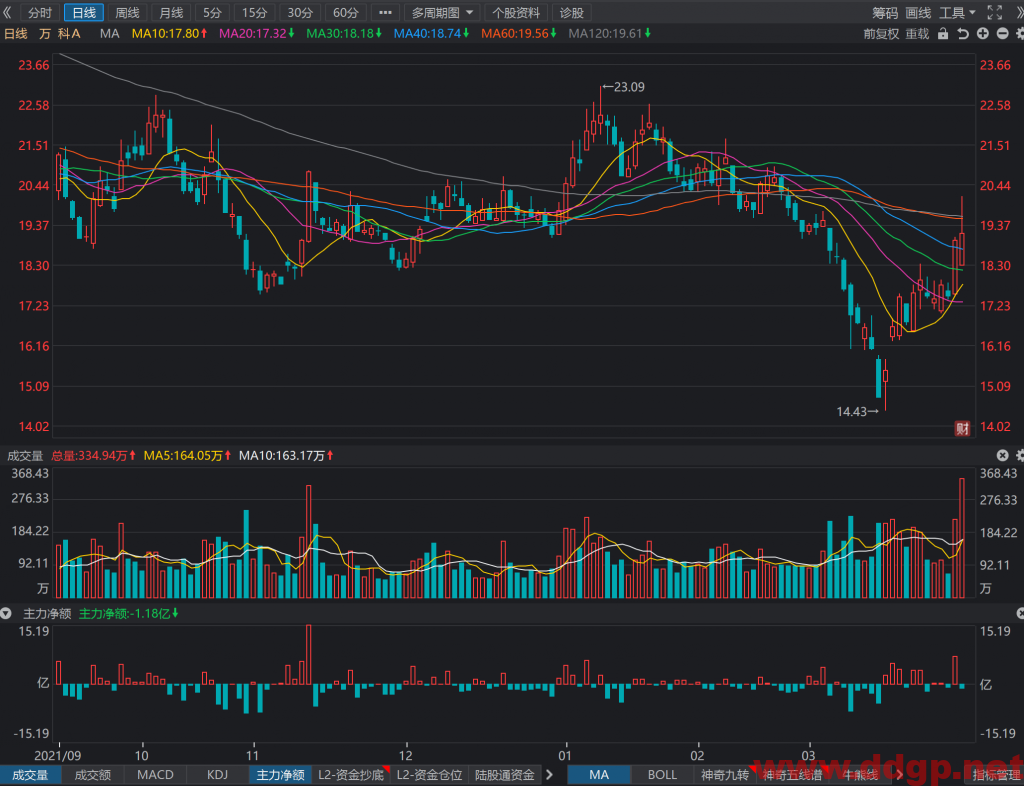Screen dimensions: 1024x786
Task: Click the red 财 badge on chart
Action: 962,428
